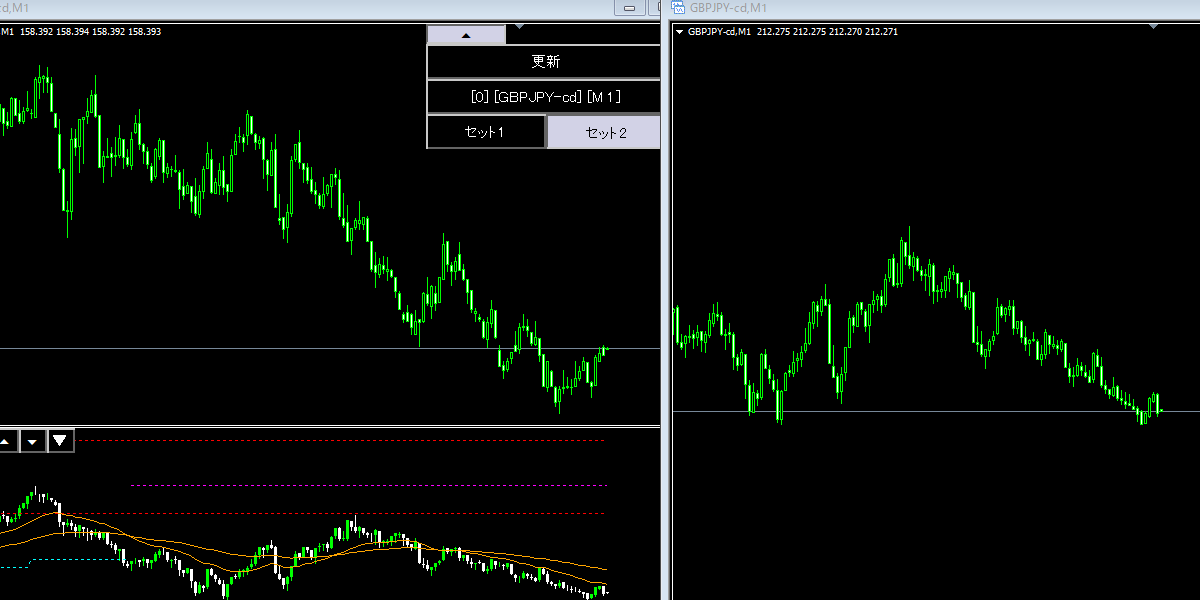
Task: Click the OHLC price text in left chart
Action: click(x=90, y=32)
